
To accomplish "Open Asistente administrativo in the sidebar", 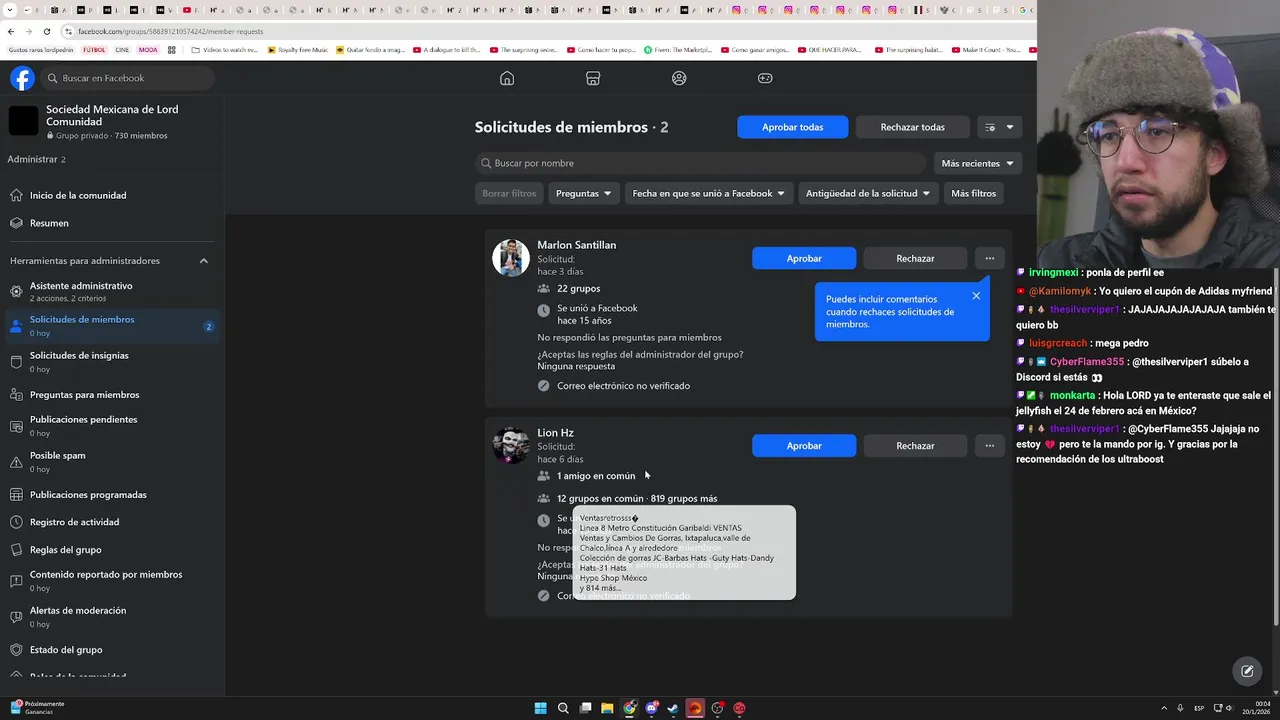I will [x=112, y=291].
